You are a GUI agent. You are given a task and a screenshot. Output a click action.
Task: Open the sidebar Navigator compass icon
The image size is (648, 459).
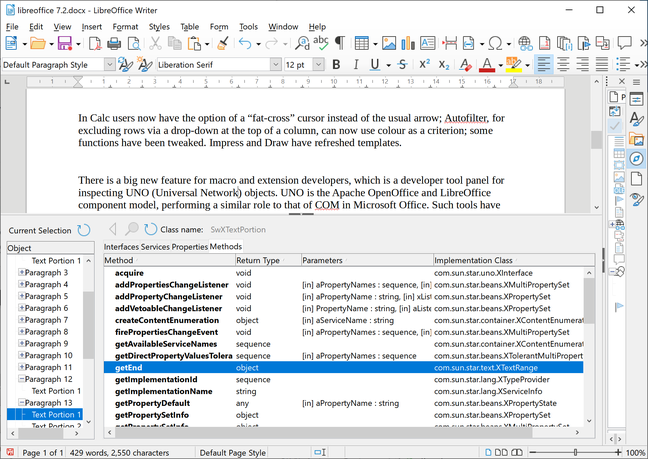pos(636,158)
